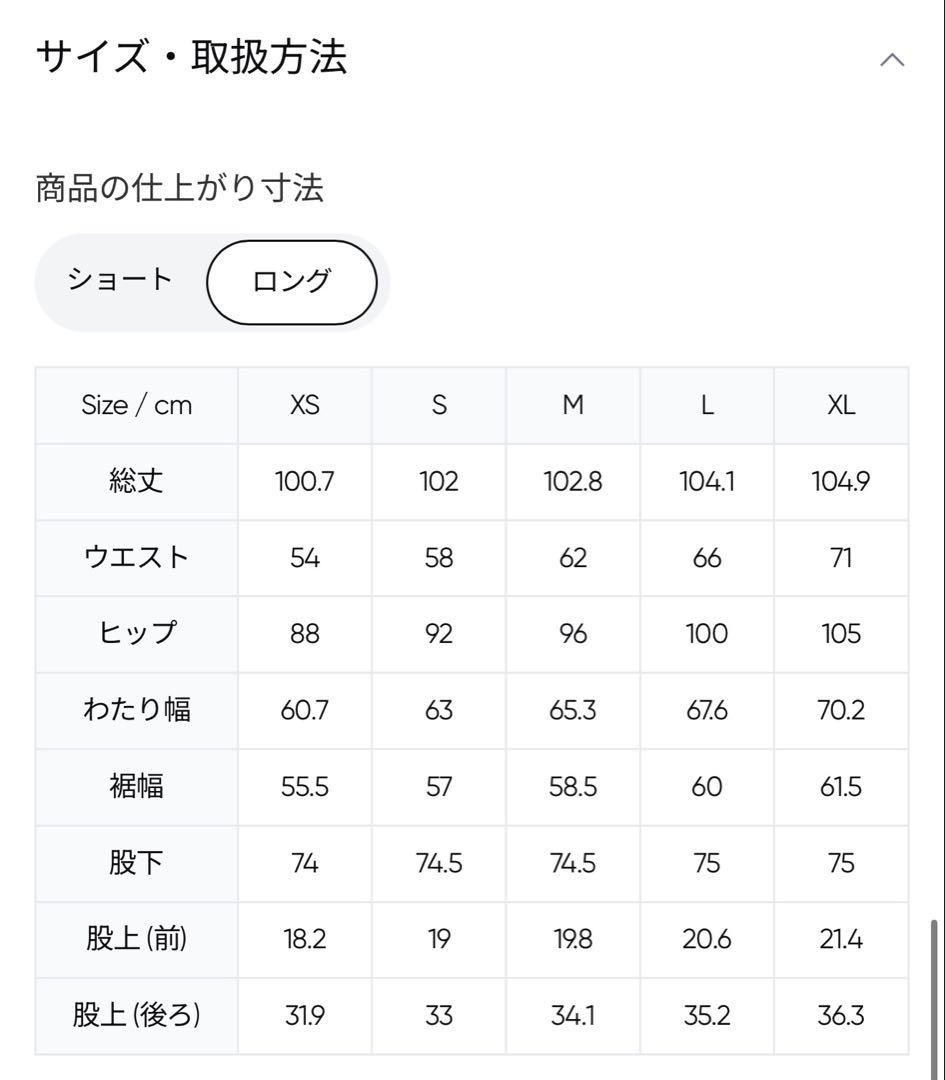This screenshot has width=945, height=1080.
Task: Click the 104.9 total length value for XL
Action: click(x=841, y=481)
